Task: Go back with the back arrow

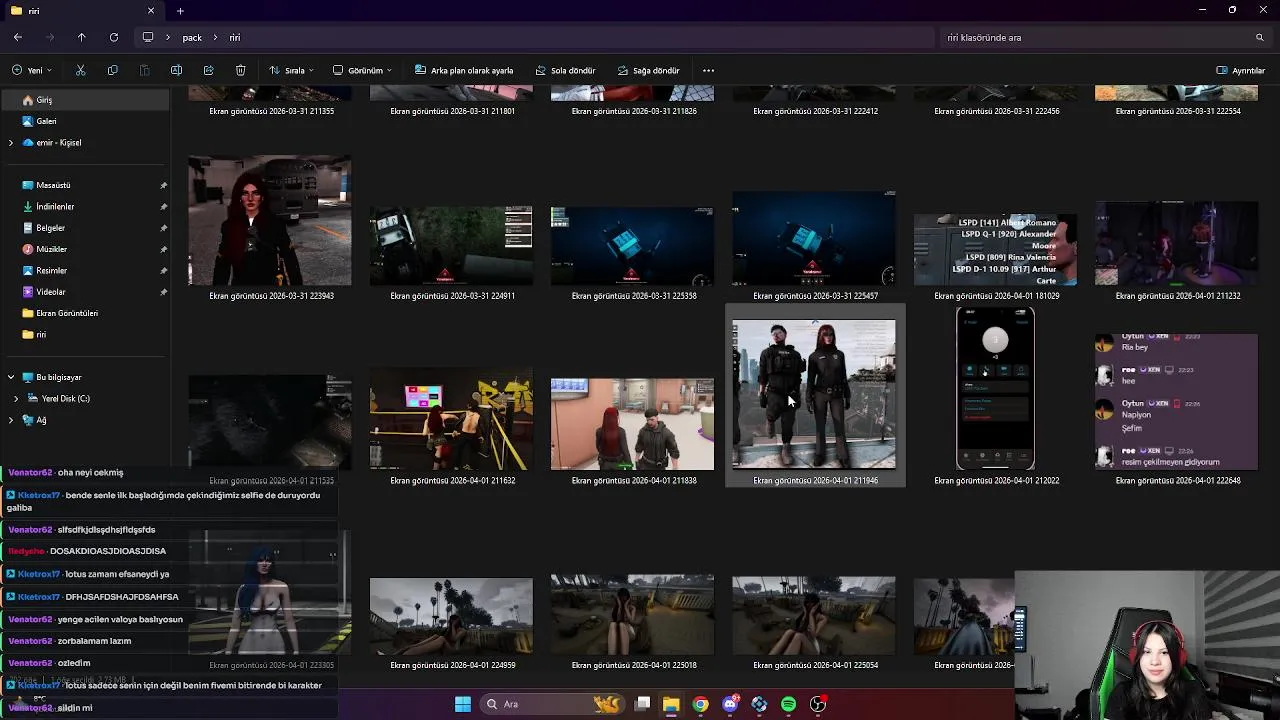Action: pos(18,37)
